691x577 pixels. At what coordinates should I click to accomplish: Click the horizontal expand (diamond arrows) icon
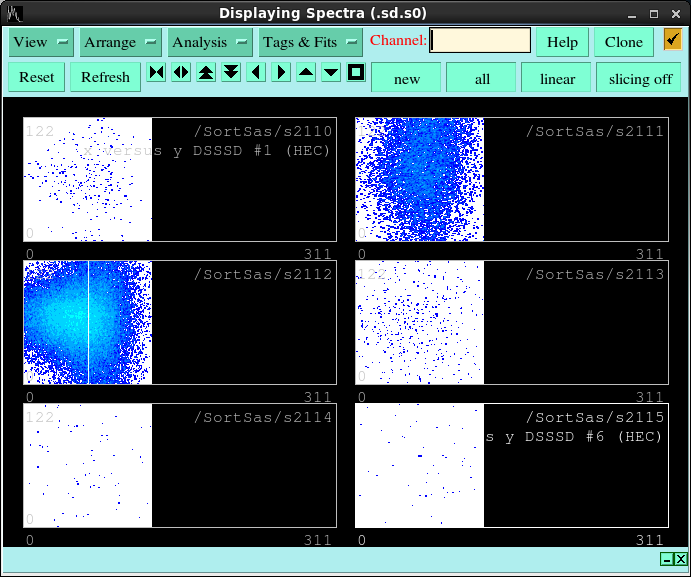(181, 72)
